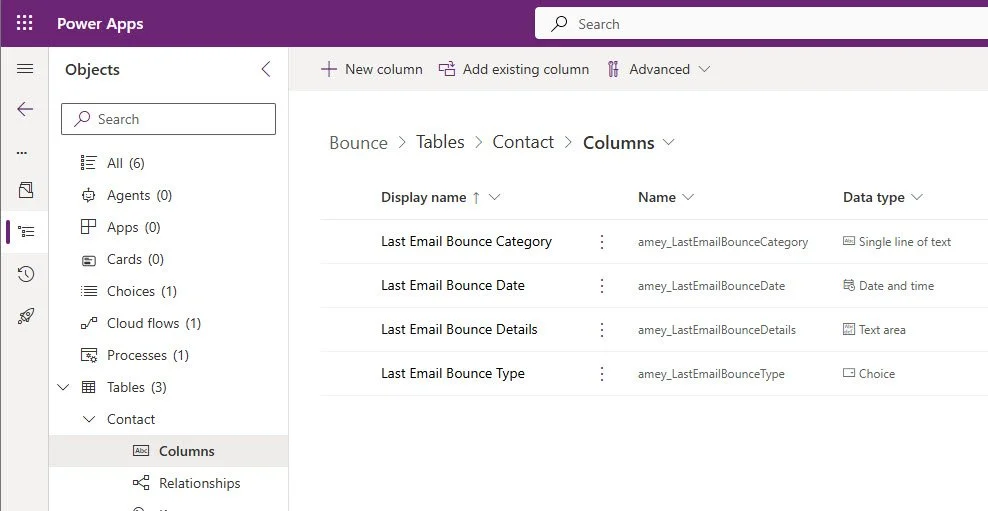Viewport: 988px width, 511px height.
Task: Click the top Search bar
Action: (x=761, y=24)
